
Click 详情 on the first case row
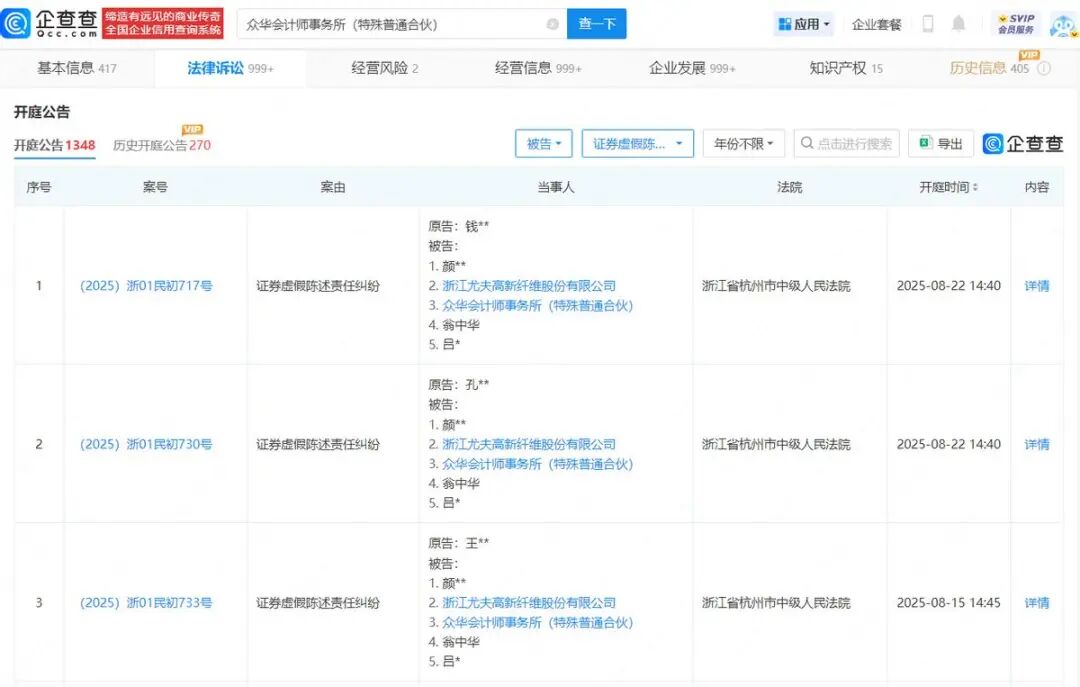coord(1036,285)
